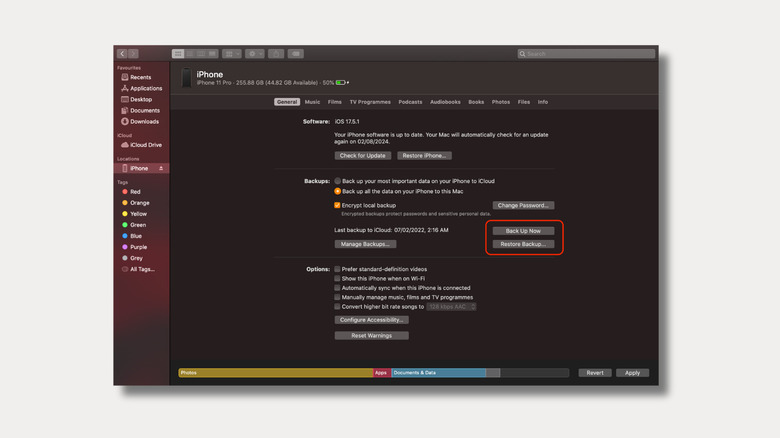Viewport: 780px width, 438px height.
Task: Click the Photos segment in storage bar
Action: 275,373
